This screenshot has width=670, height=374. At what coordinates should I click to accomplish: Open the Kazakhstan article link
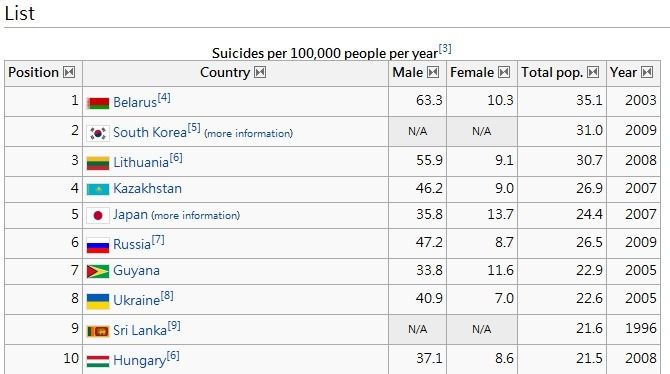pos(147,188)
